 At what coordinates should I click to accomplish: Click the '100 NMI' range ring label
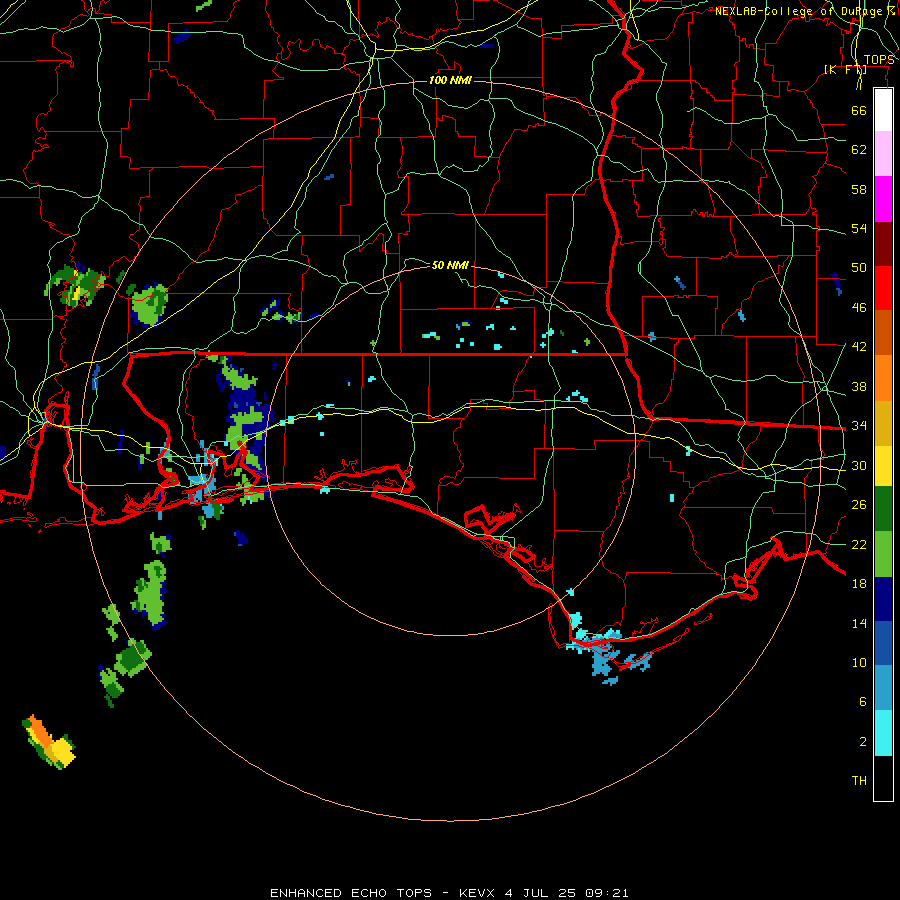(x=450, y=80)
